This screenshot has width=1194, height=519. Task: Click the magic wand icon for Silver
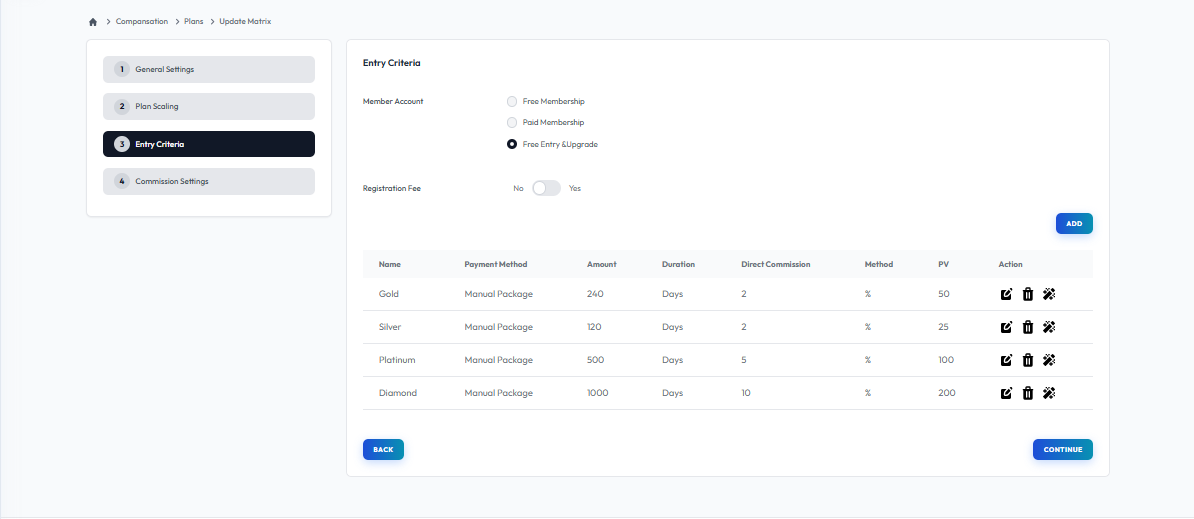click(x=1049, y=327)
